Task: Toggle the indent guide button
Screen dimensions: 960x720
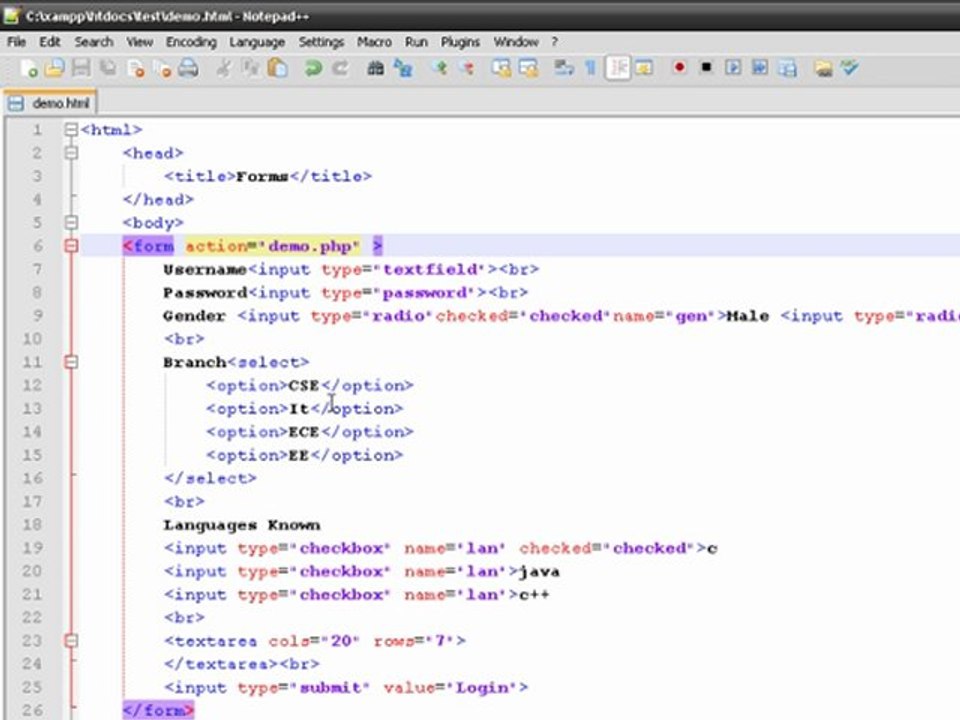Action: click(x=618, y=68)
